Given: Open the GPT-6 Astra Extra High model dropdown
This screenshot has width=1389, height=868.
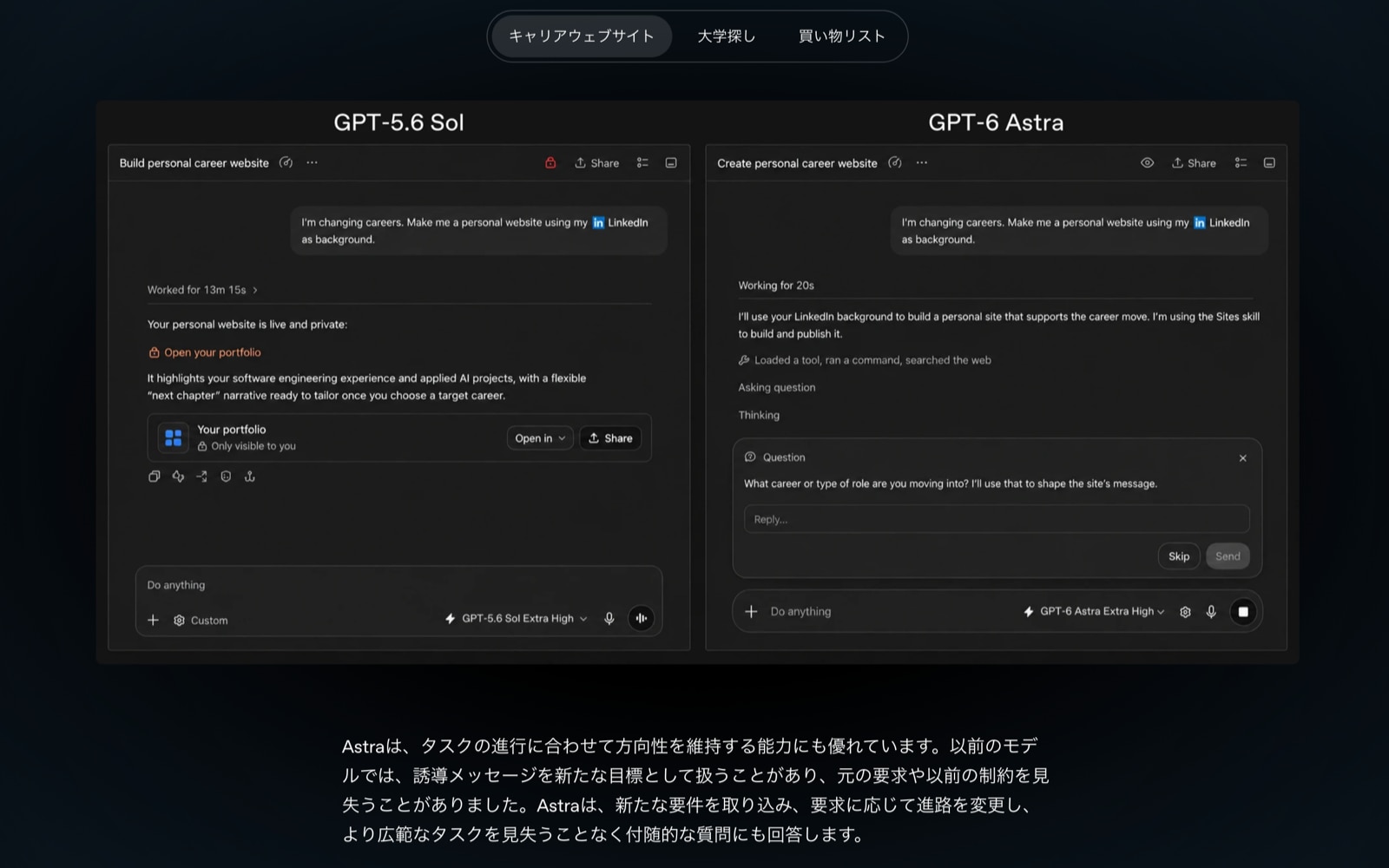Looking at the screenshot, I should coord(1094,612).
